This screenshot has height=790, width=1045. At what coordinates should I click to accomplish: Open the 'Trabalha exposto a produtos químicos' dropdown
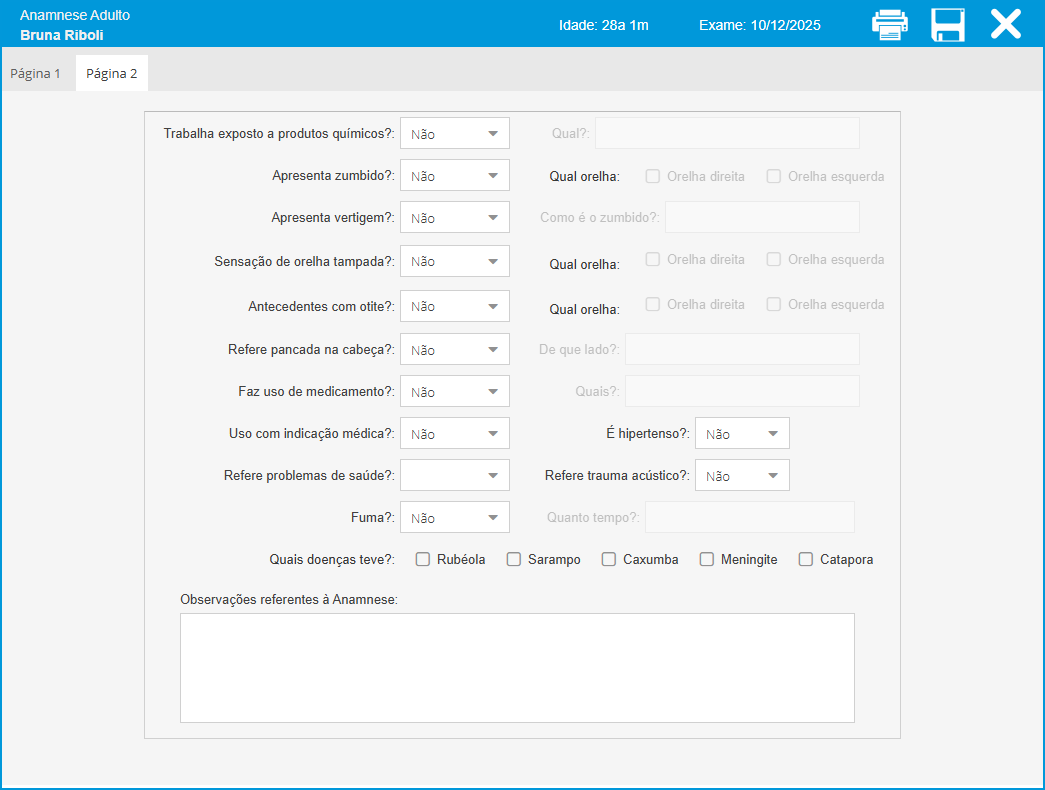(455, 133)
